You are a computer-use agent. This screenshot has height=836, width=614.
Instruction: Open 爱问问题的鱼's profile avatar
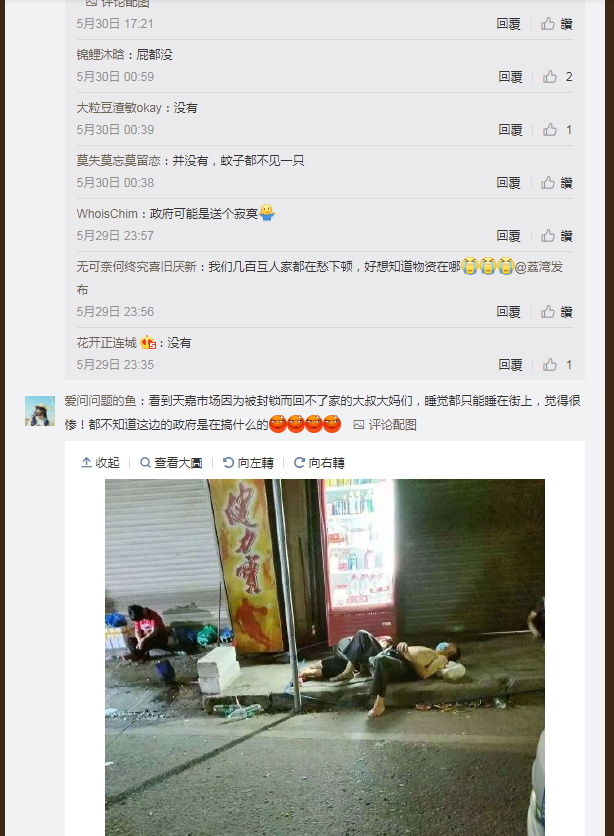click(40, 411)
